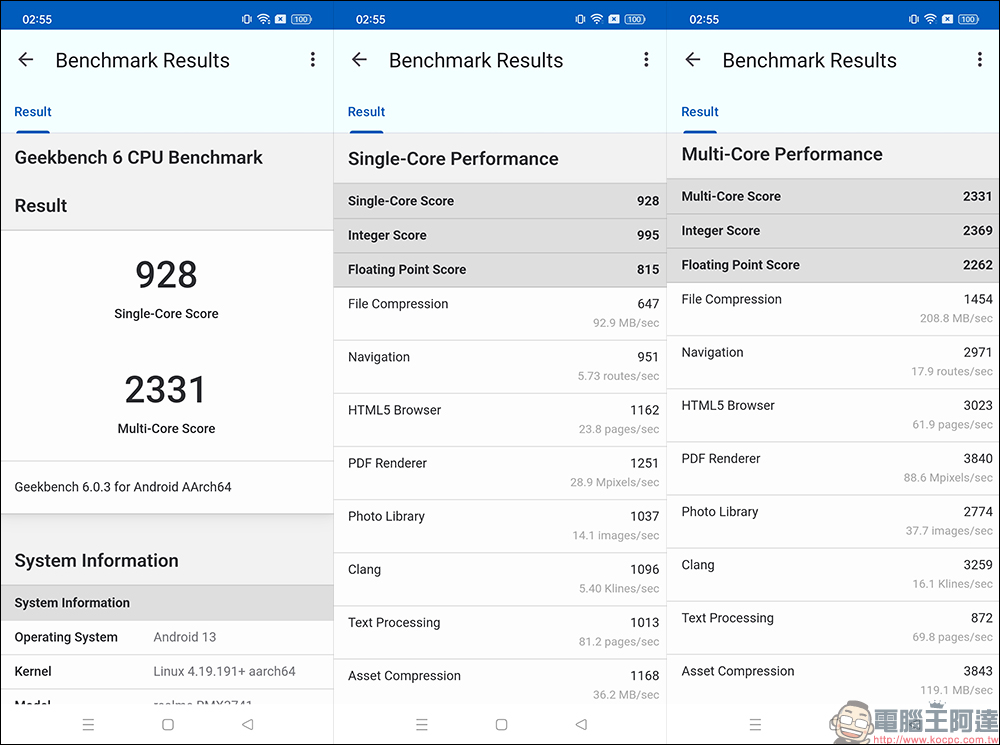Tap Geekbench 6.0.3 for Android AArch64 text
The height and width of the screenshot is (745, 1000).
(123, 487)
